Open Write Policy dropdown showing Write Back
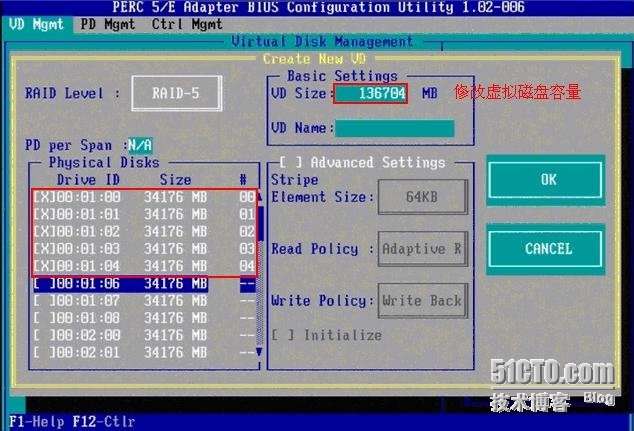Image resolution: width=634 pixels, height=431 pixels. (x=423, y=301)
